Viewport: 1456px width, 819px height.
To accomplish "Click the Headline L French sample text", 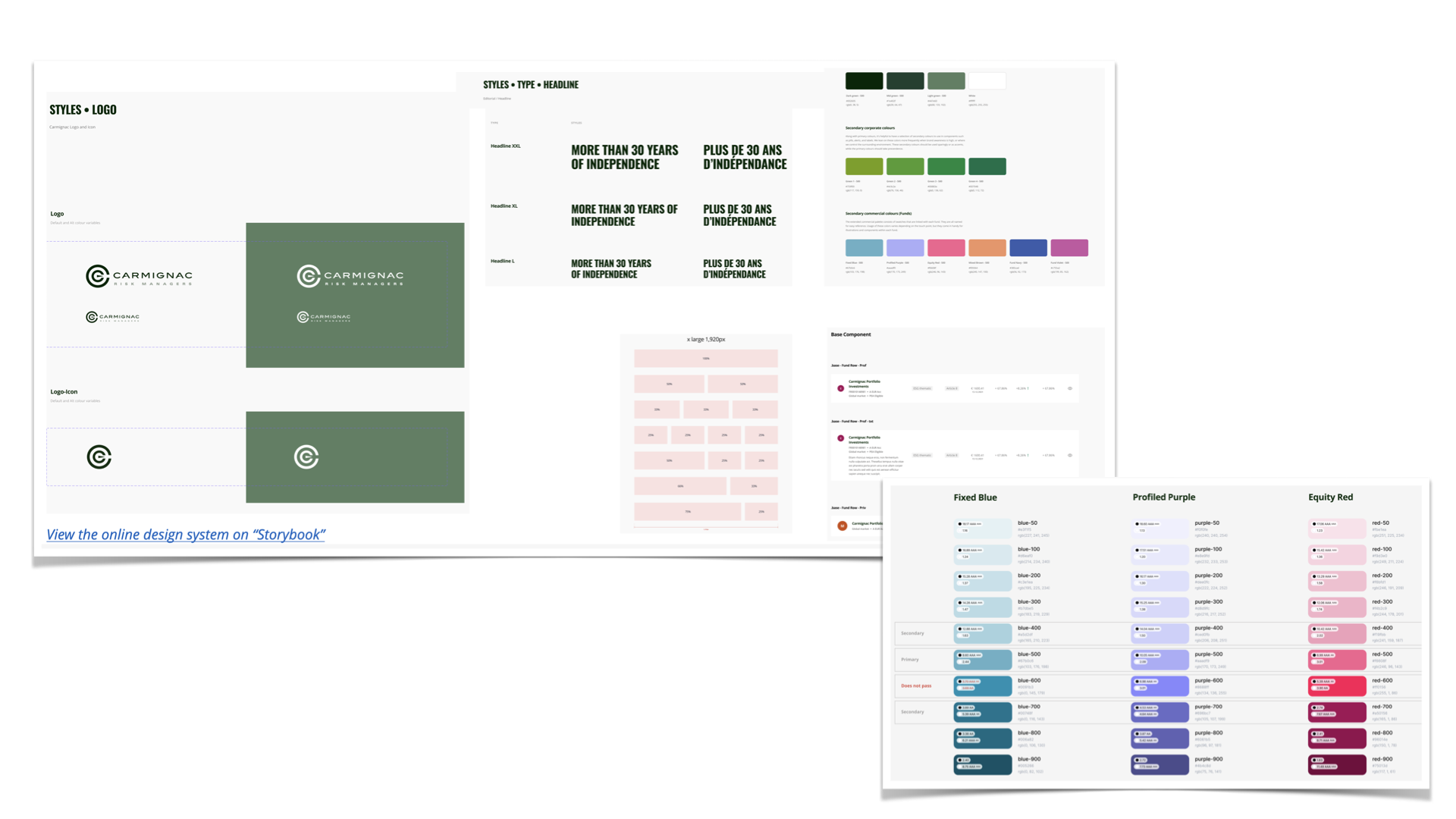I will click(x=734, y=269).
